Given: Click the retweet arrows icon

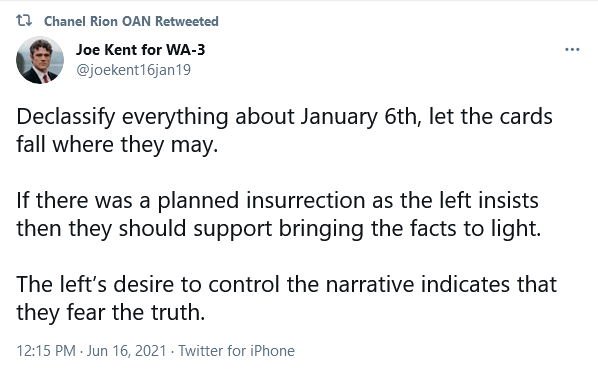Looking at the screenshot, I should pos(24,21).
